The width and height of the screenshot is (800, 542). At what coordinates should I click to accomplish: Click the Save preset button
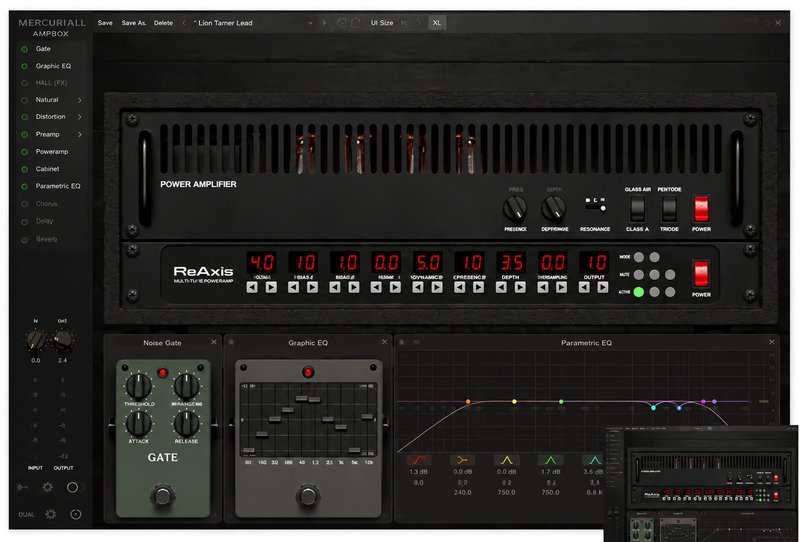[105, 23]
